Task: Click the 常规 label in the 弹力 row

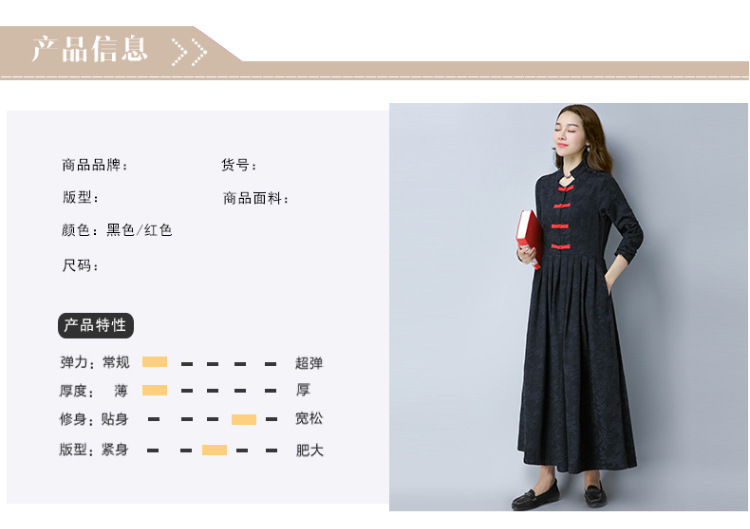Action: click(116, 362)
